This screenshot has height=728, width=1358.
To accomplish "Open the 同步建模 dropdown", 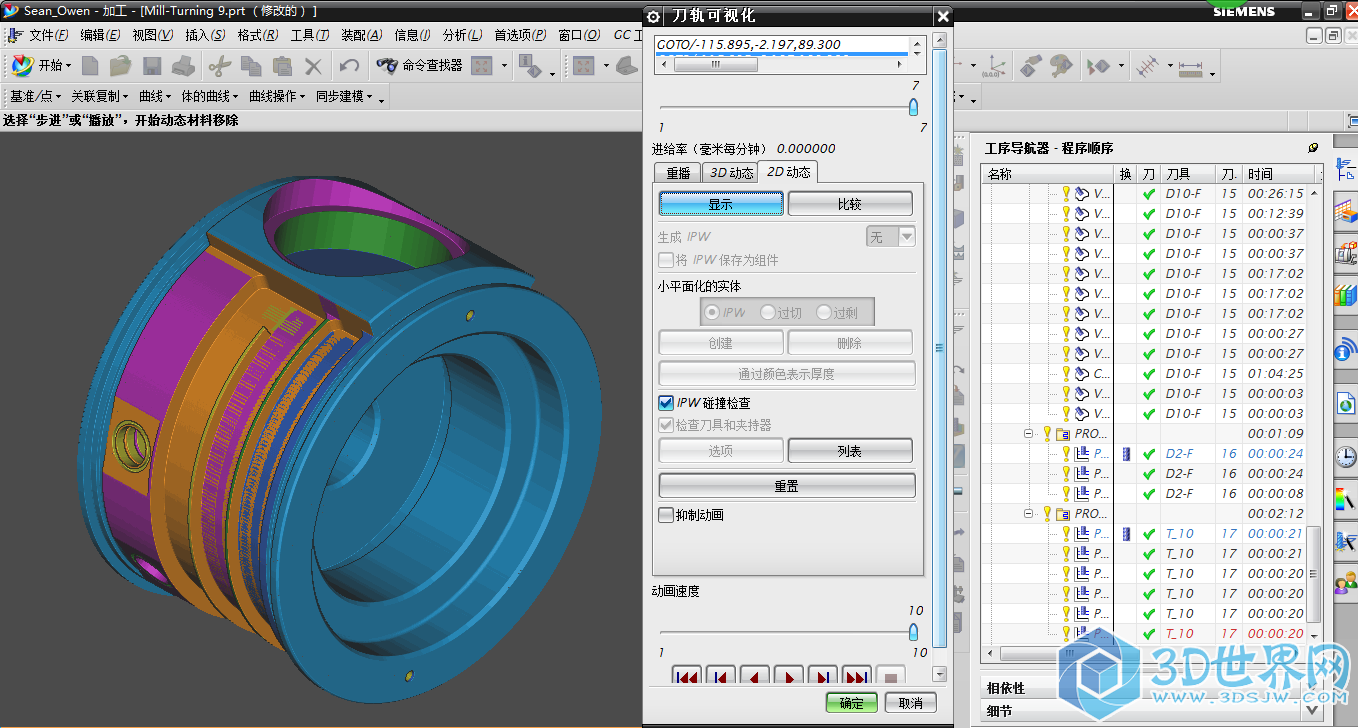I will [x=345, y=96].
